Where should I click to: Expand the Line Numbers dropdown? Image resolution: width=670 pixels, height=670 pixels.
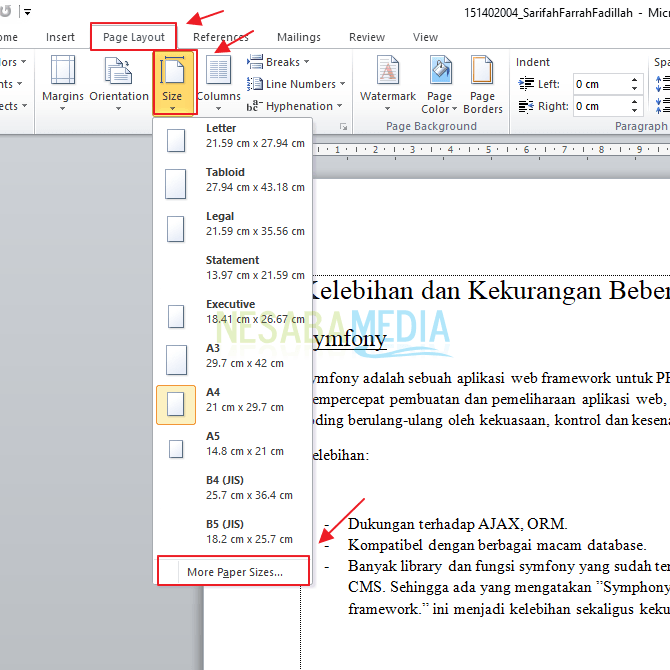296,84
